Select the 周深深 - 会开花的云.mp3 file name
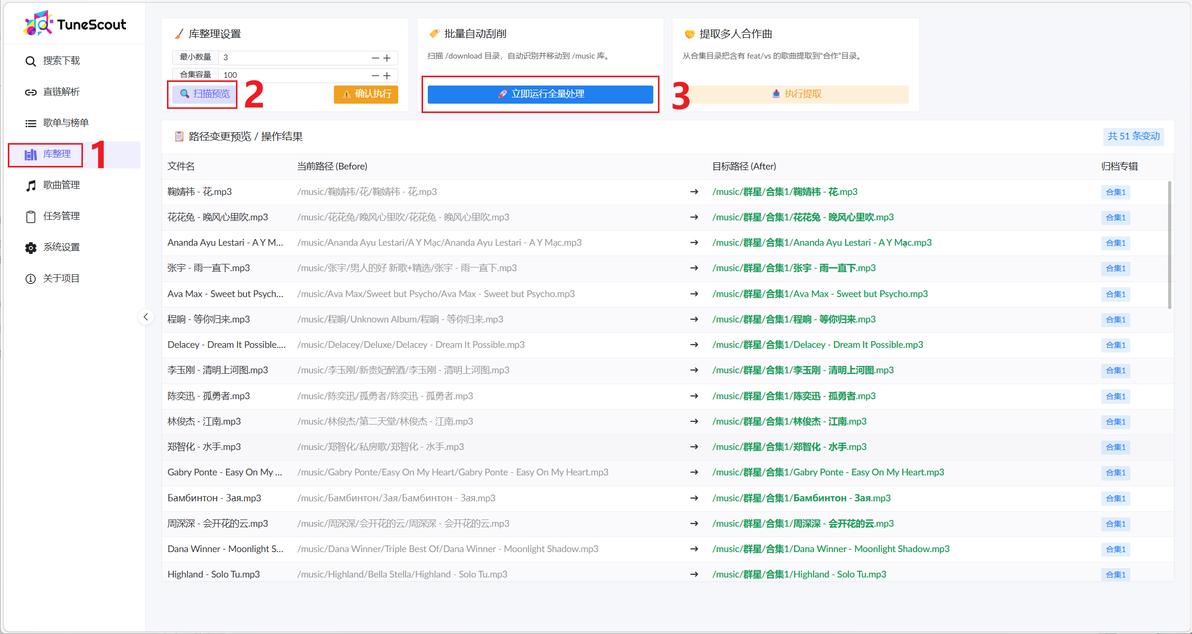1192x634 pixels. (217, 524)
